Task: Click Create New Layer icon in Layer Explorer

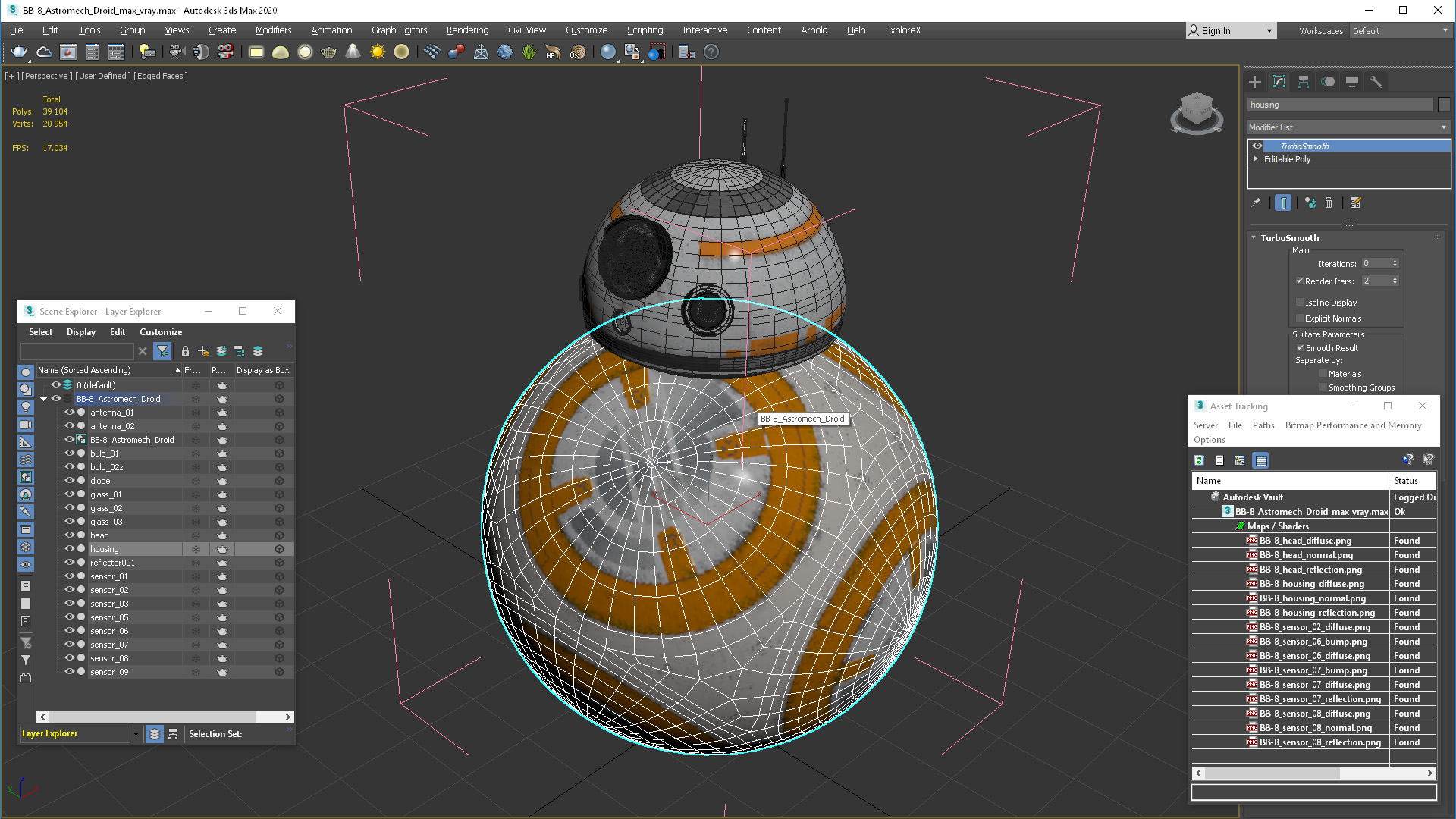Action: pos(203,351)
